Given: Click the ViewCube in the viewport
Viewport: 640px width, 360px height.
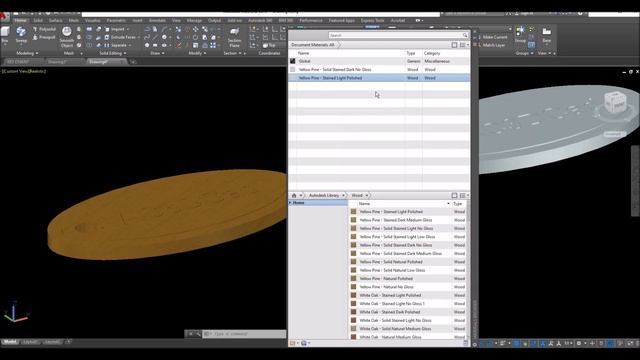Looking at the screenshot, I should [614, 102].
